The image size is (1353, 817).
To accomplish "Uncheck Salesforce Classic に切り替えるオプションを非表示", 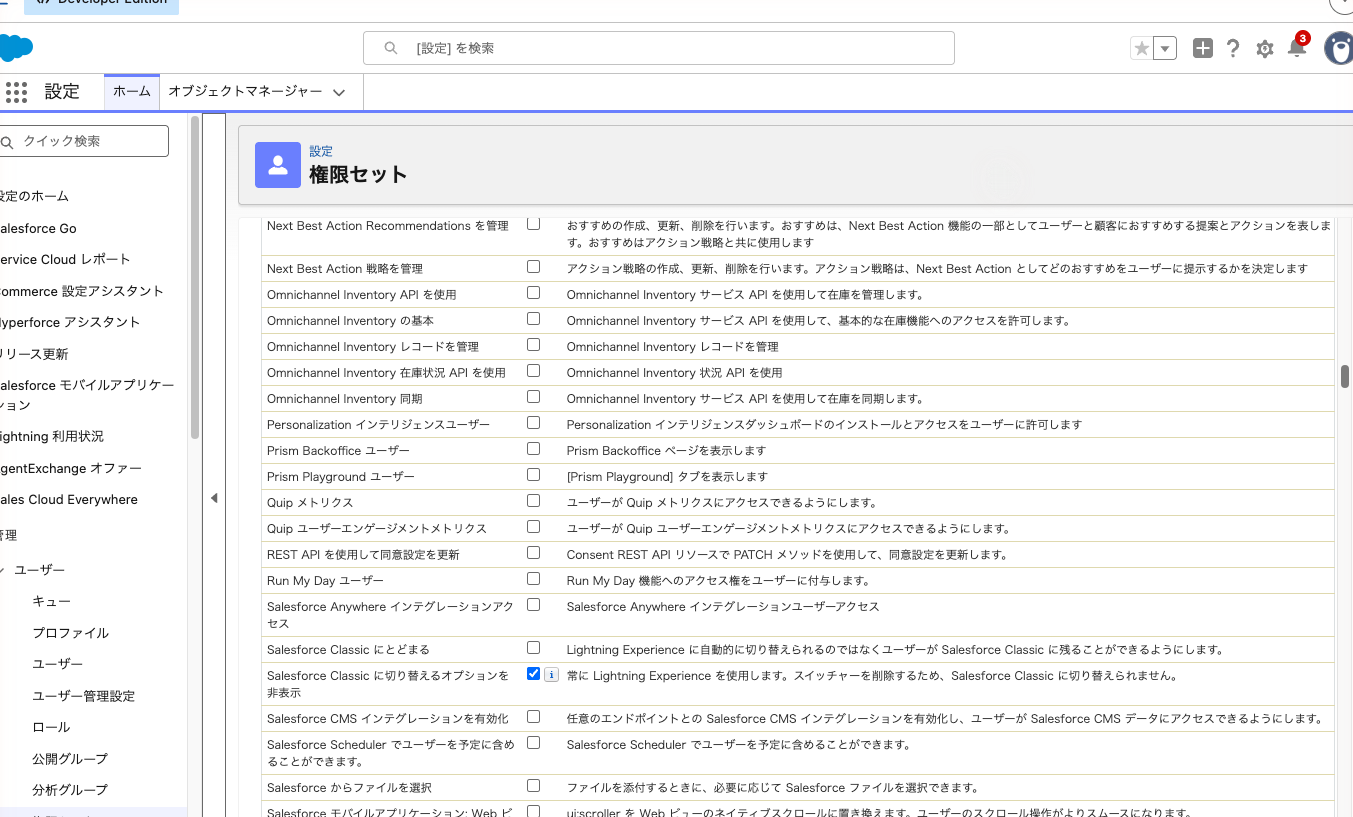I will coord(533,674).
